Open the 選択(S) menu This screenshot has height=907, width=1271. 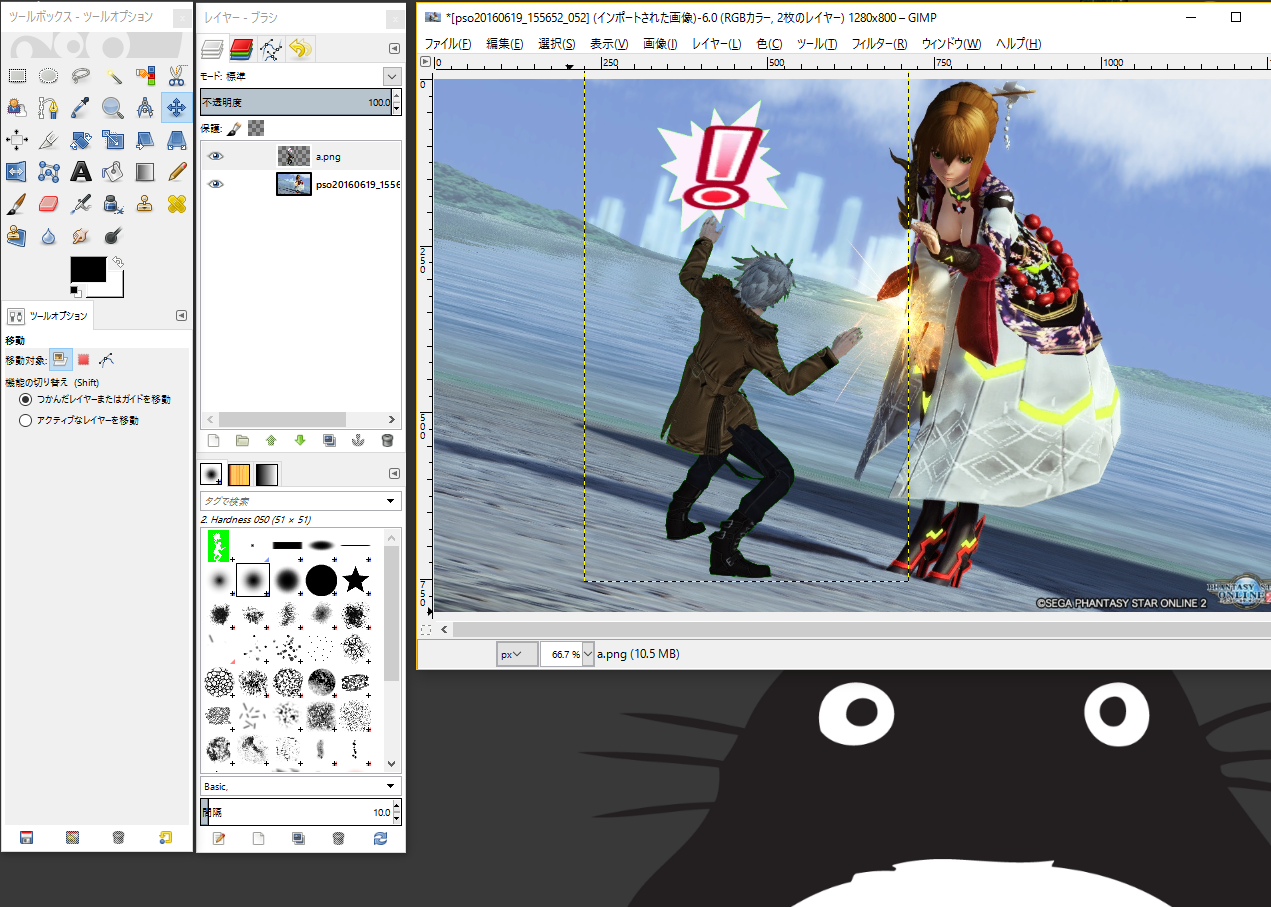click(557, 44)
